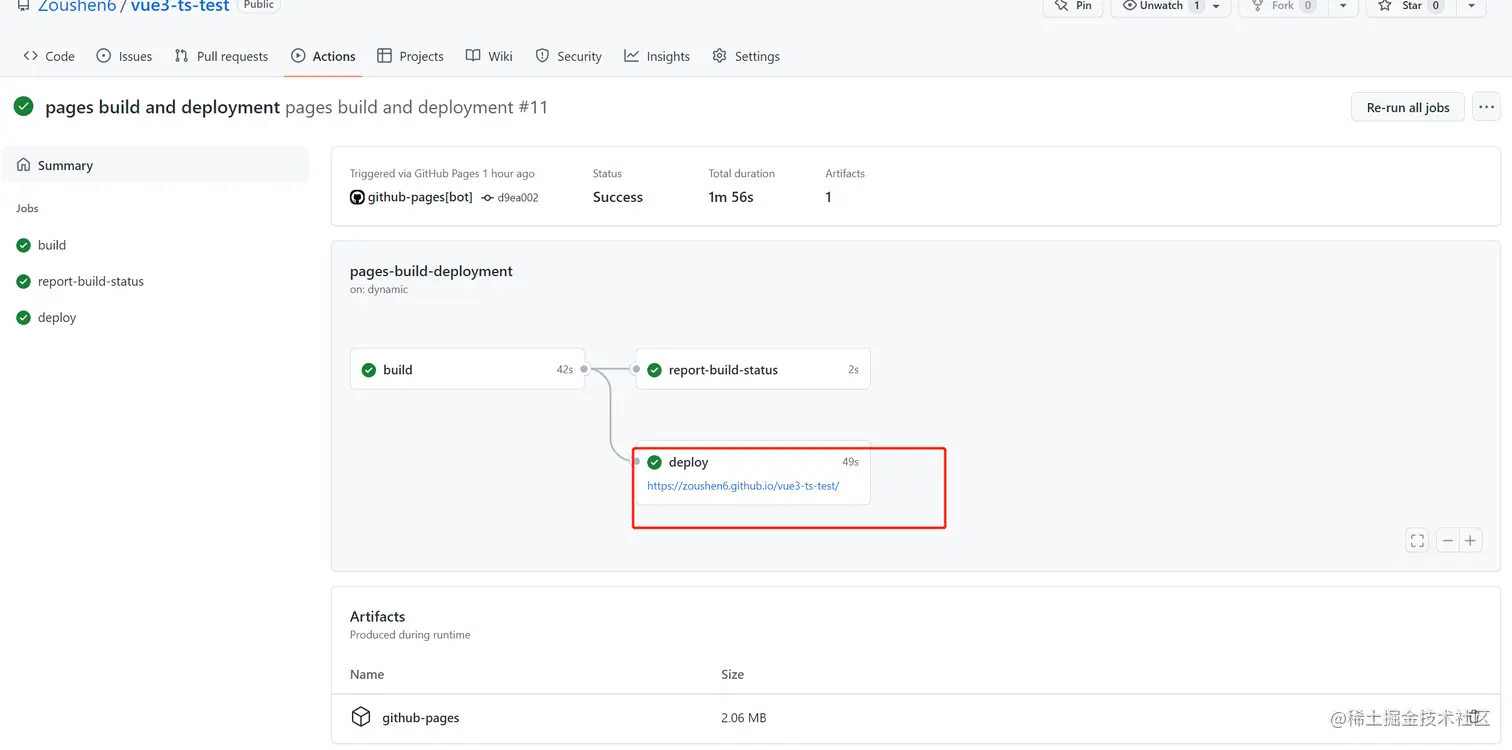Star the repository
This screenshot has width=1512, height=750.
coord(1410,6)
